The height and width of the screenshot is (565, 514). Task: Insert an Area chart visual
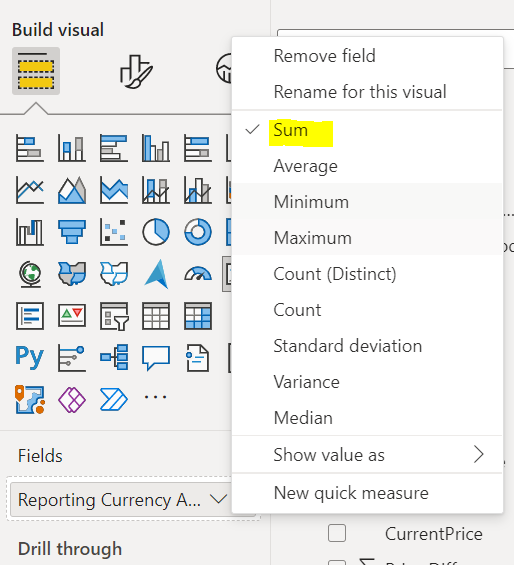(x=72, y=190)
